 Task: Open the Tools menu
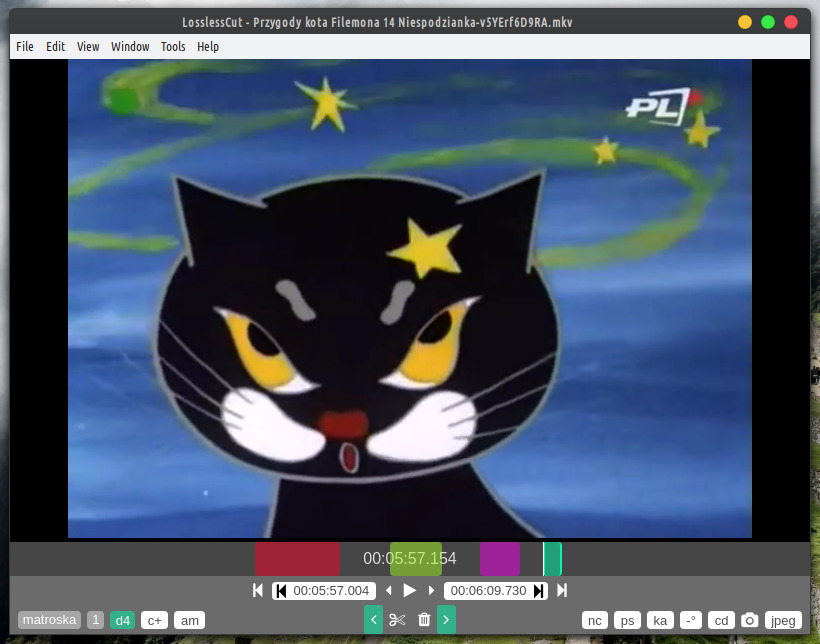(x=173, y=47)
